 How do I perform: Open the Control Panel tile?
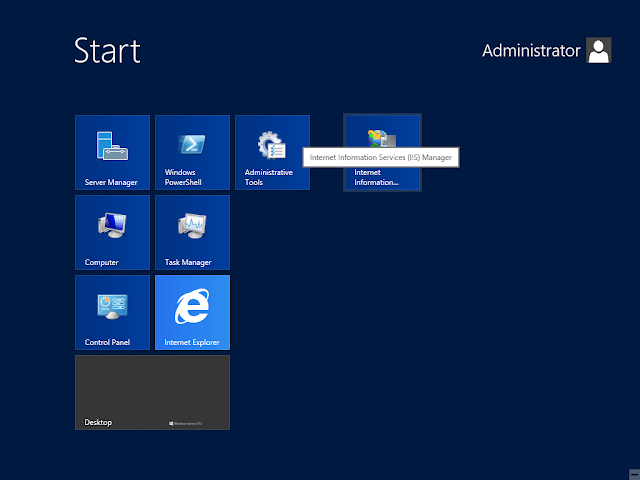[112, 312]
